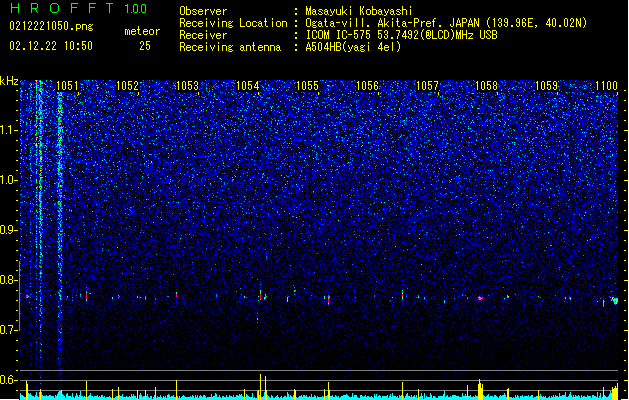The width and height of the screenshot is (629, 400).
Task: Click the red echo spike just after 1054
Action: click(x=261, y=296)
